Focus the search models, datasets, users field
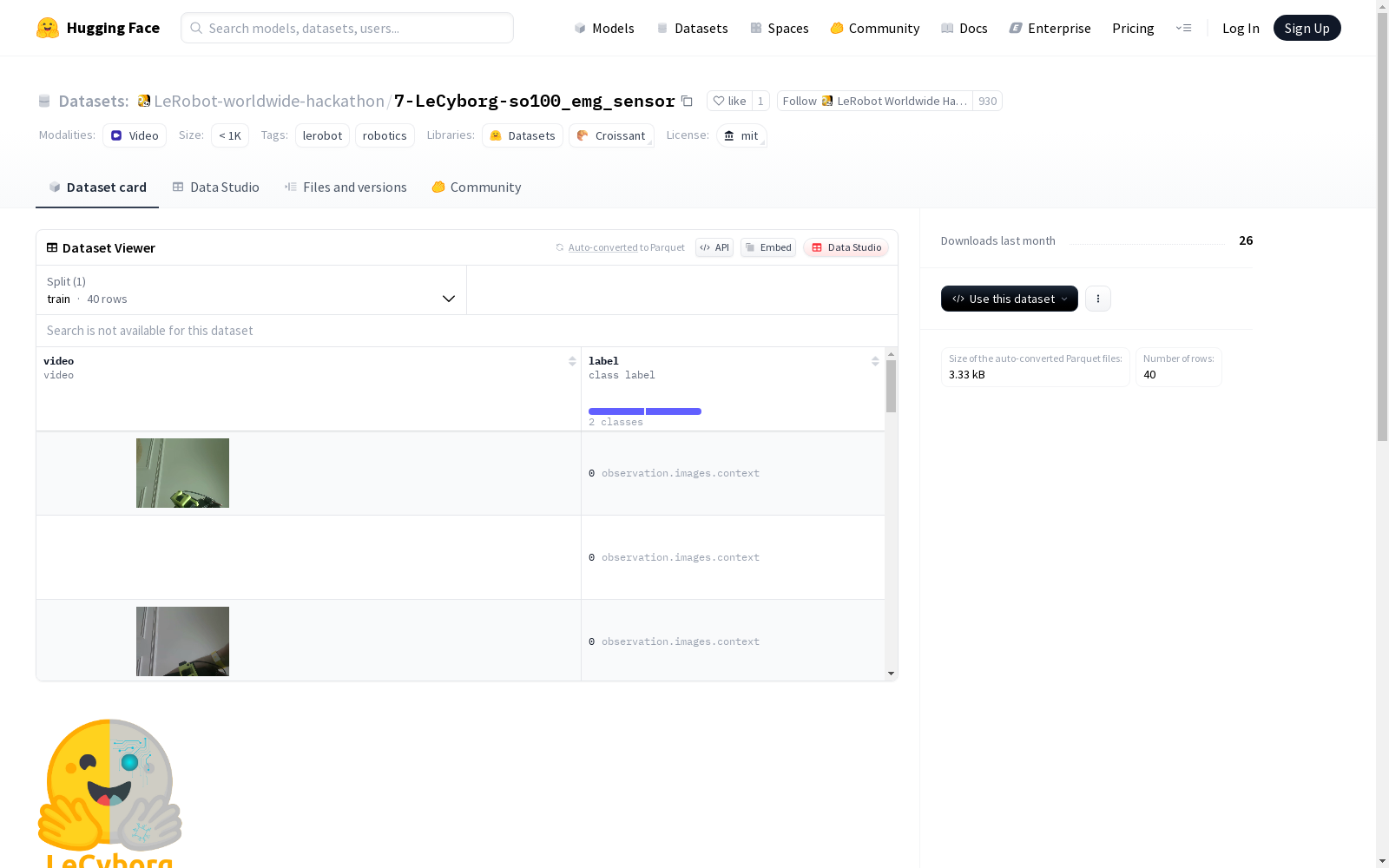1389x868 pixels. pyautogui.click(x=347, y=28)
